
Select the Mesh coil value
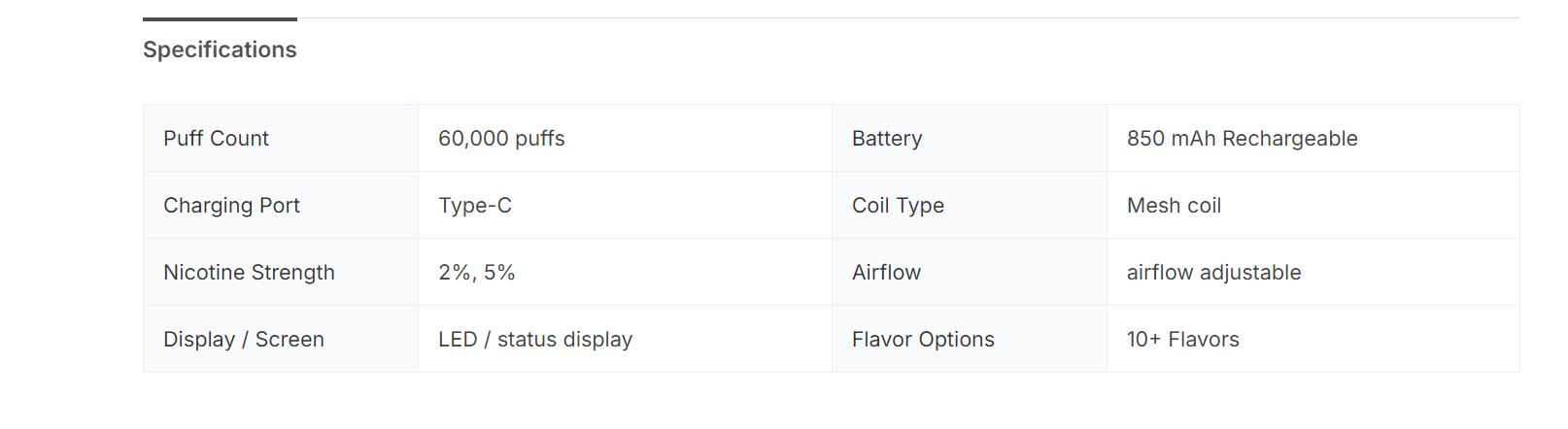(x=1174, y=206)
